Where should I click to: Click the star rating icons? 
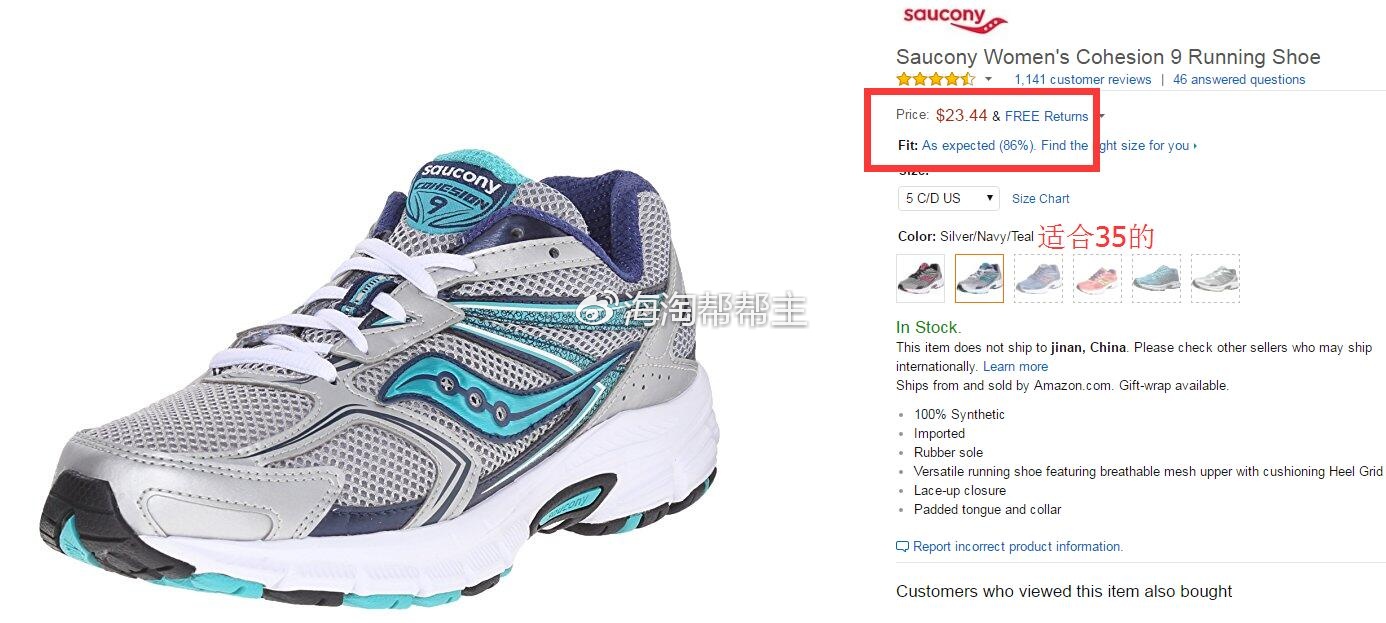click(935, 79)
